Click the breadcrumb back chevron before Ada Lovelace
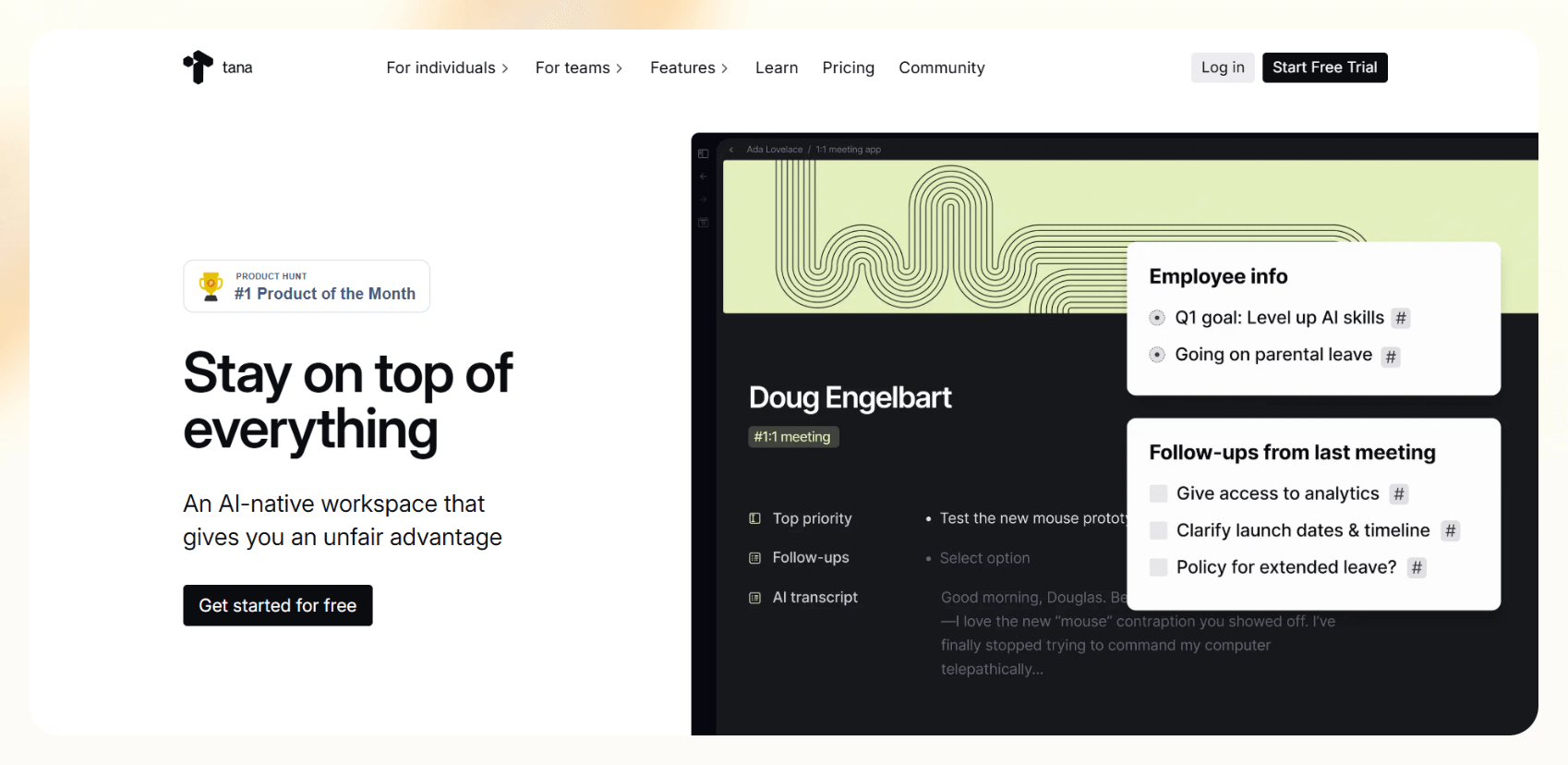 tap(731, 150)
